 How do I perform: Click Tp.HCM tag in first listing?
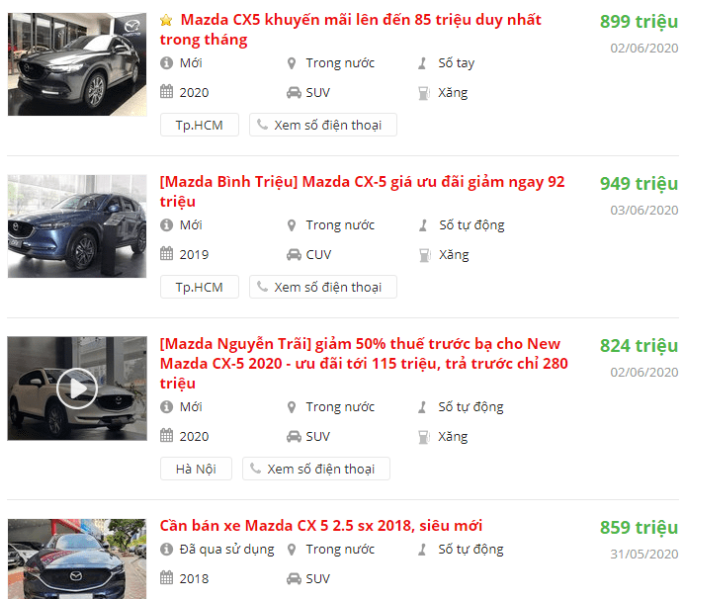click(x=200, y=125)
